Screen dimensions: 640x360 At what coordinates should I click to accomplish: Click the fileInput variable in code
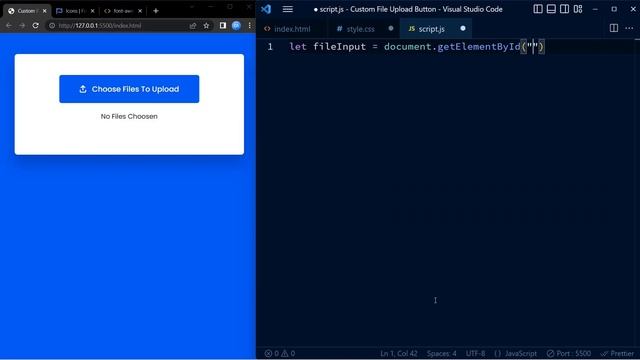point(339,47)
